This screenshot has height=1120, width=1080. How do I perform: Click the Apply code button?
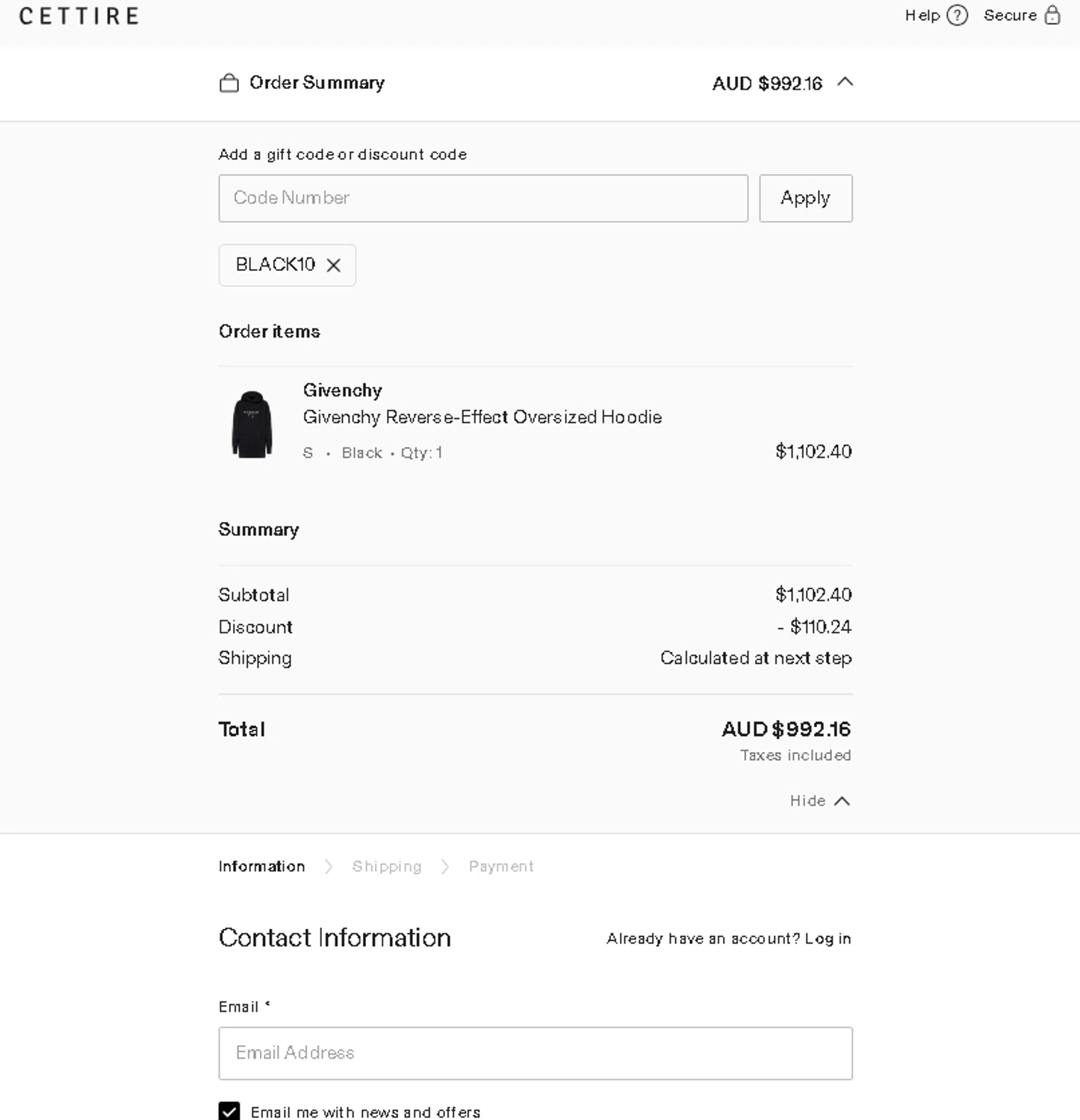[805, 199]
